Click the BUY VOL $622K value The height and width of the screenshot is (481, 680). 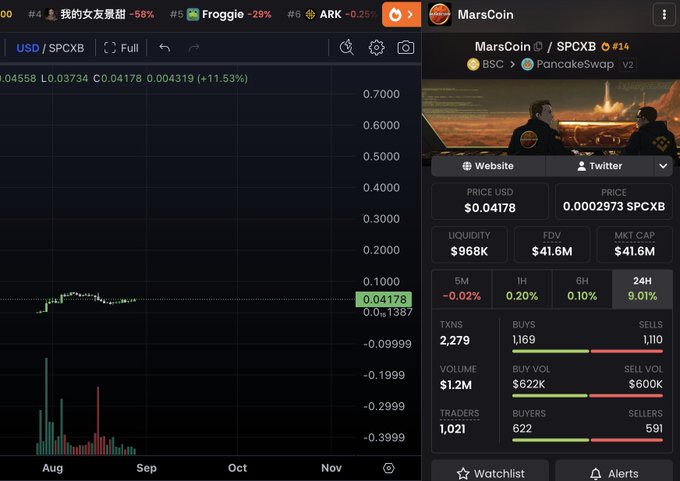pos(528,384)
